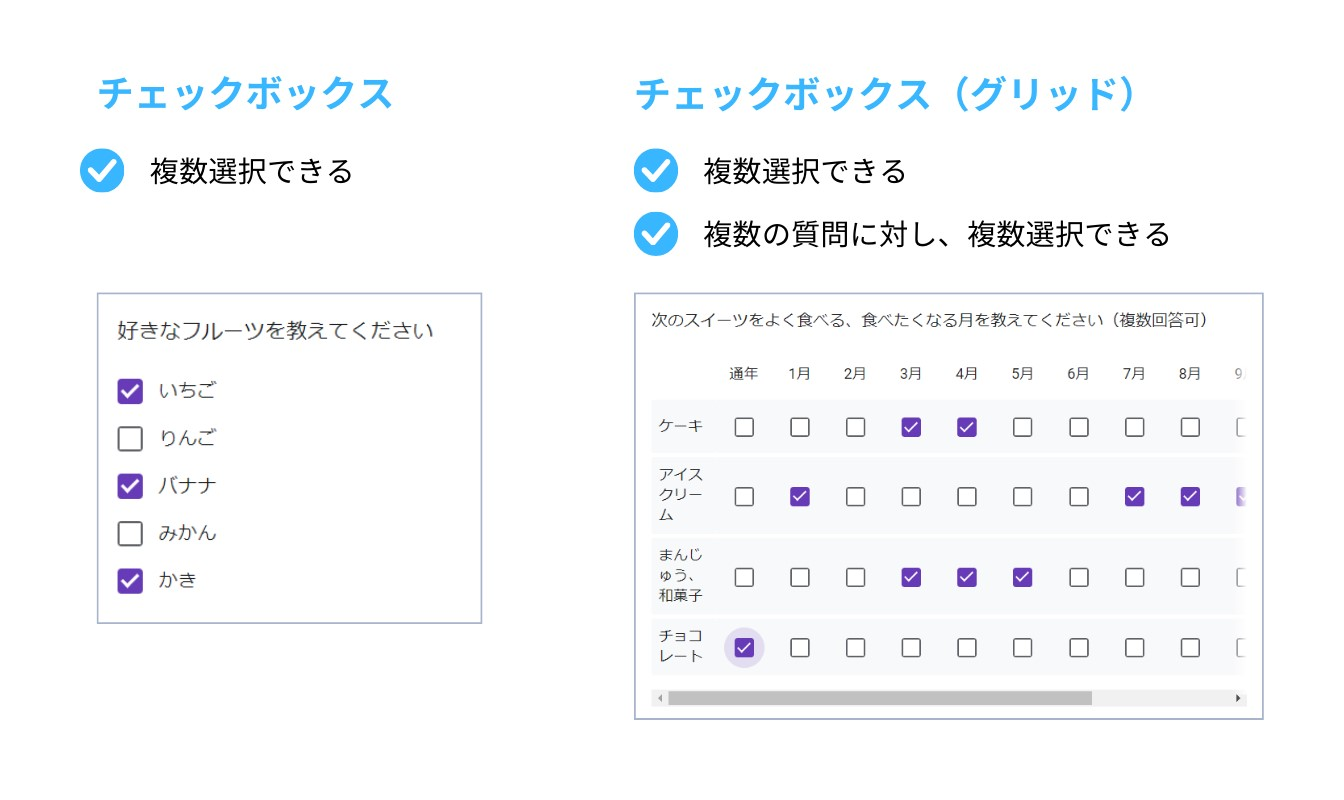Uncheck チョコレート row 通年 checkbox
The height and width of the screenshot is (800, 1344).
(x=744, y=647)
